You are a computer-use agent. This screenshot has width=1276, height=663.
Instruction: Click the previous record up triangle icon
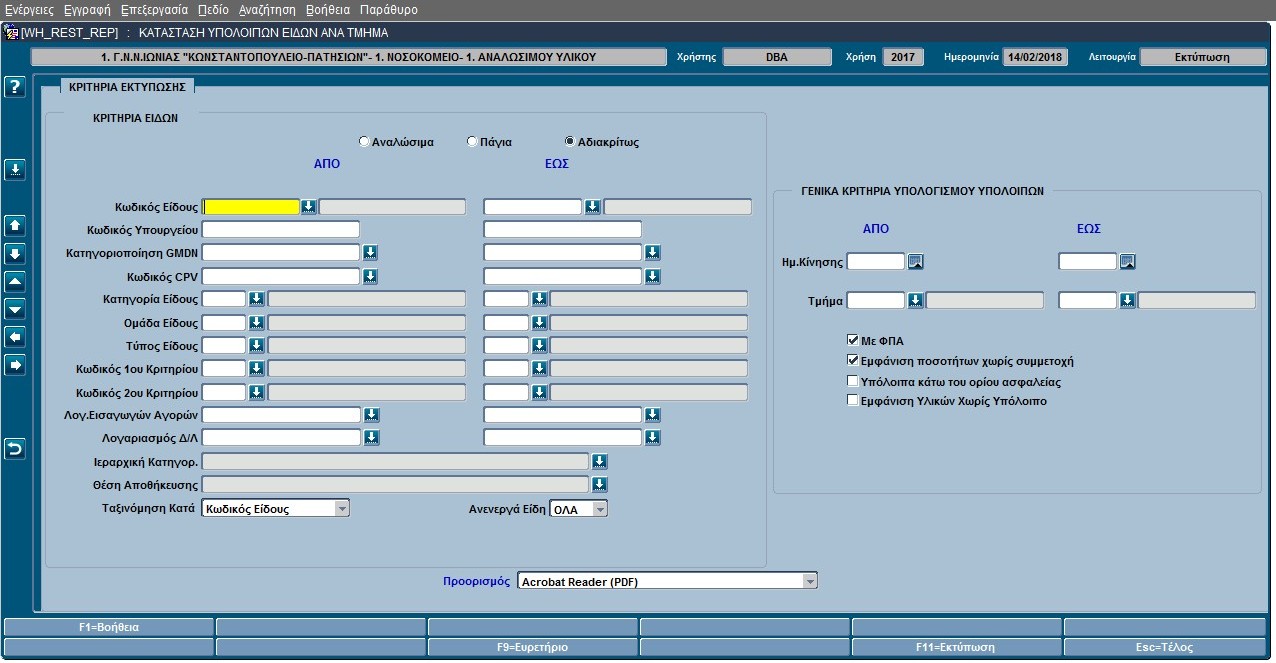point(14,281)
